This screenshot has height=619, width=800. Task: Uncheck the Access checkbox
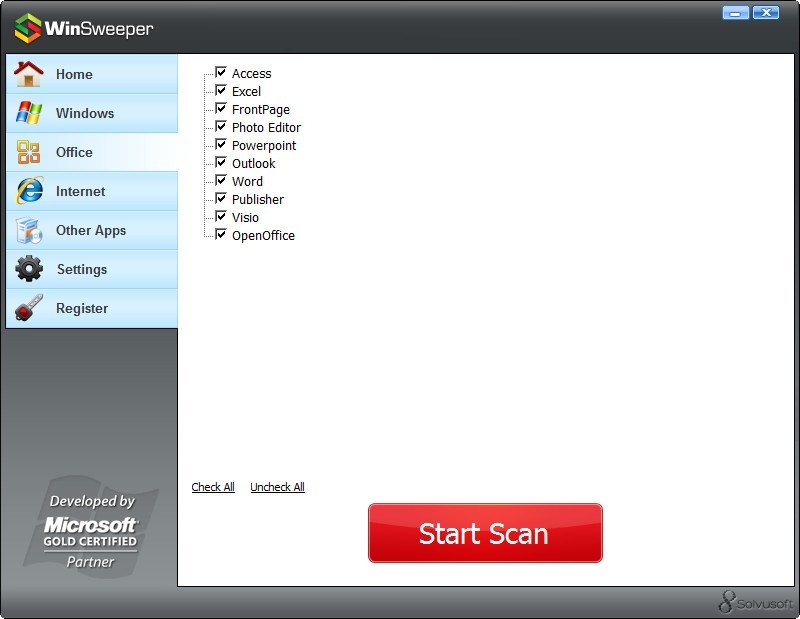(x=221, y=72)
